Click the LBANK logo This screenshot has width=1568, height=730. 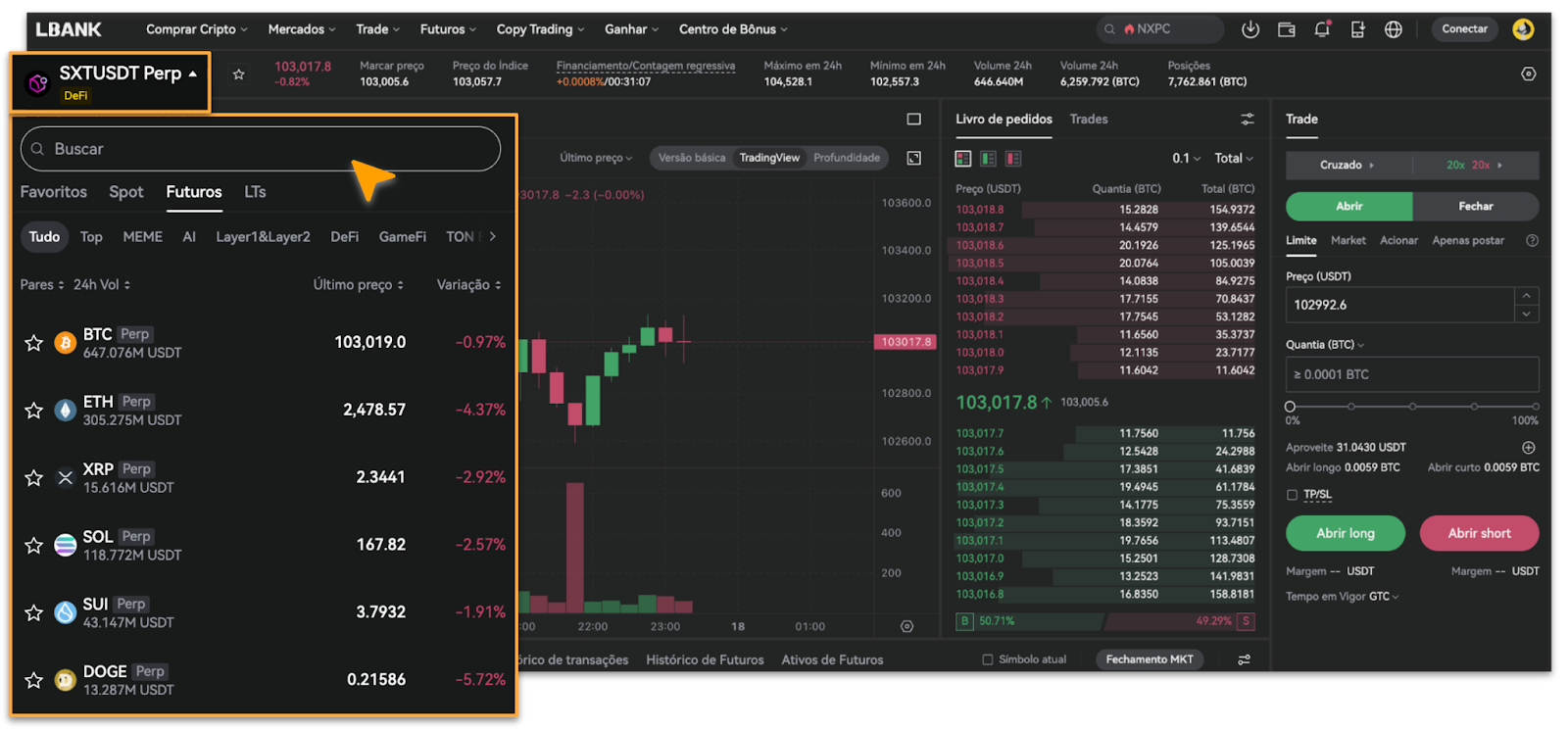(69, 29)
